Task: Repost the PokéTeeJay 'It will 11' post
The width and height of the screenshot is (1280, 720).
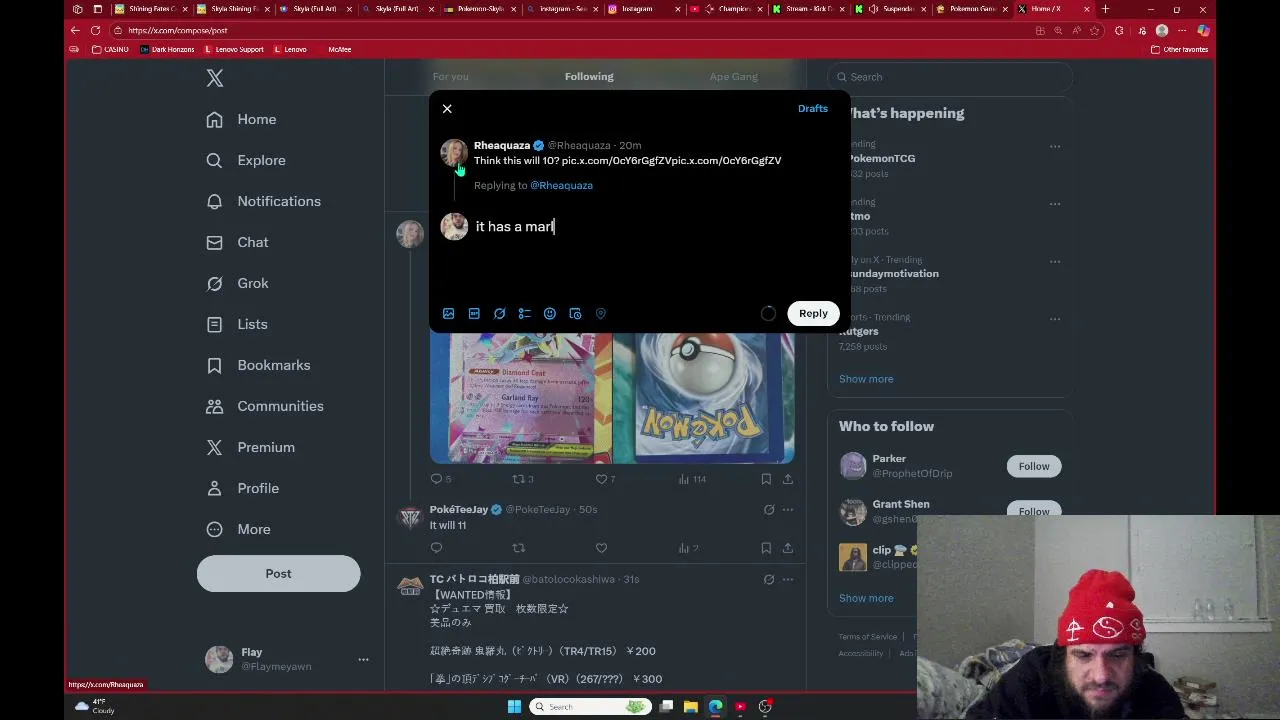Action: (x=518, y=548)
